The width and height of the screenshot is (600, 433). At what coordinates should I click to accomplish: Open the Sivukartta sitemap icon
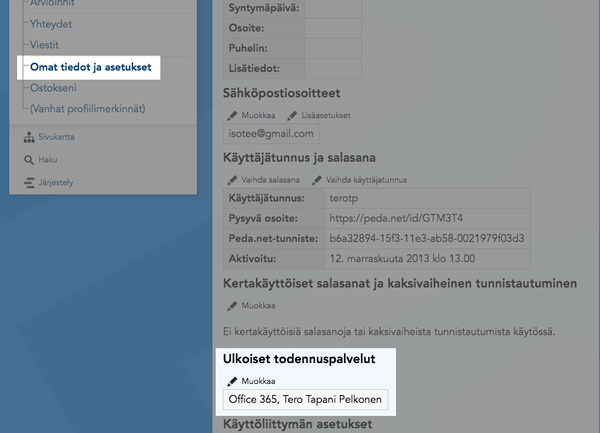(x=28, y=137)
